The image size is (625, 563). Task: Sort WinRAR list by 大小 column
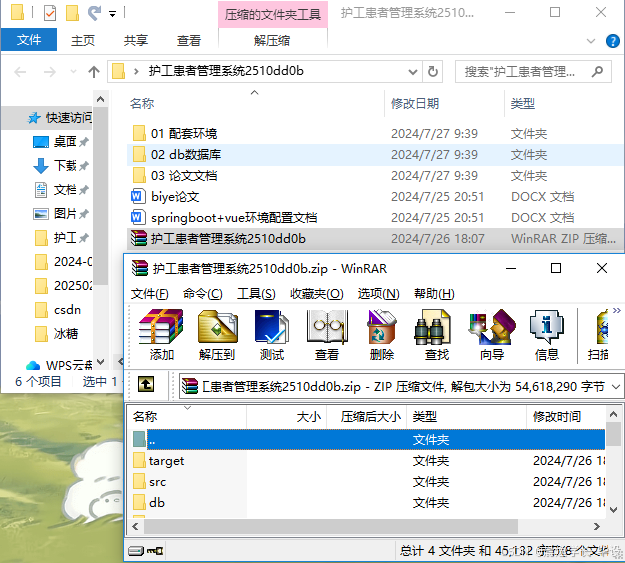(308, 417)
